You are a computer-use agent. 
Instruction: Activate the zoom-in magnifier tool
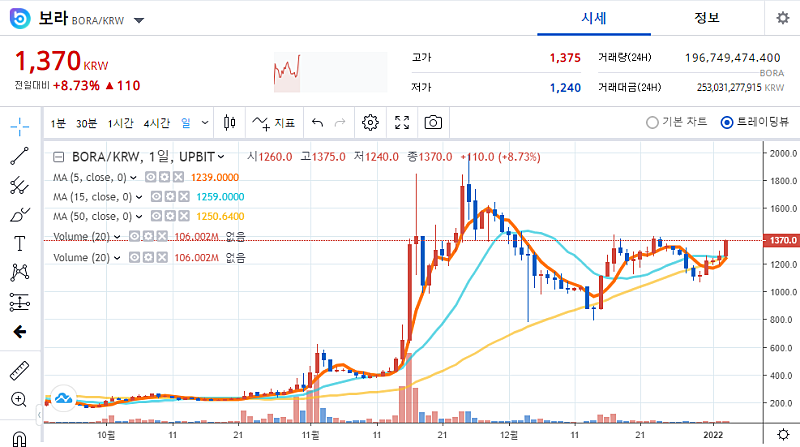click(x=19, y=400)
